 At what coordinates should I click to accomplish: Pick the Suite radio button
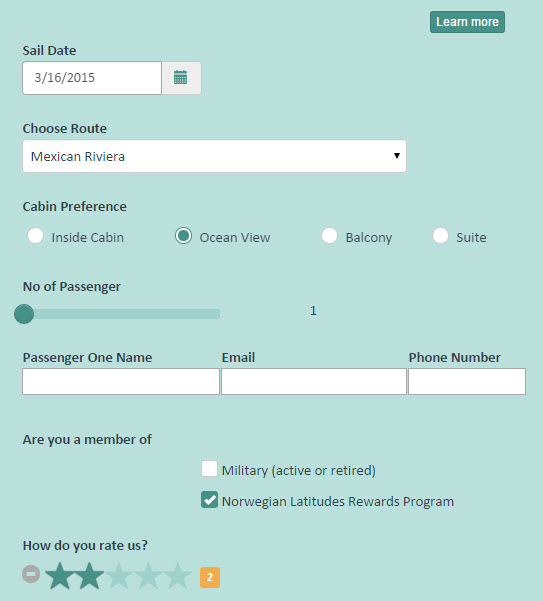[x=441, y=236]
